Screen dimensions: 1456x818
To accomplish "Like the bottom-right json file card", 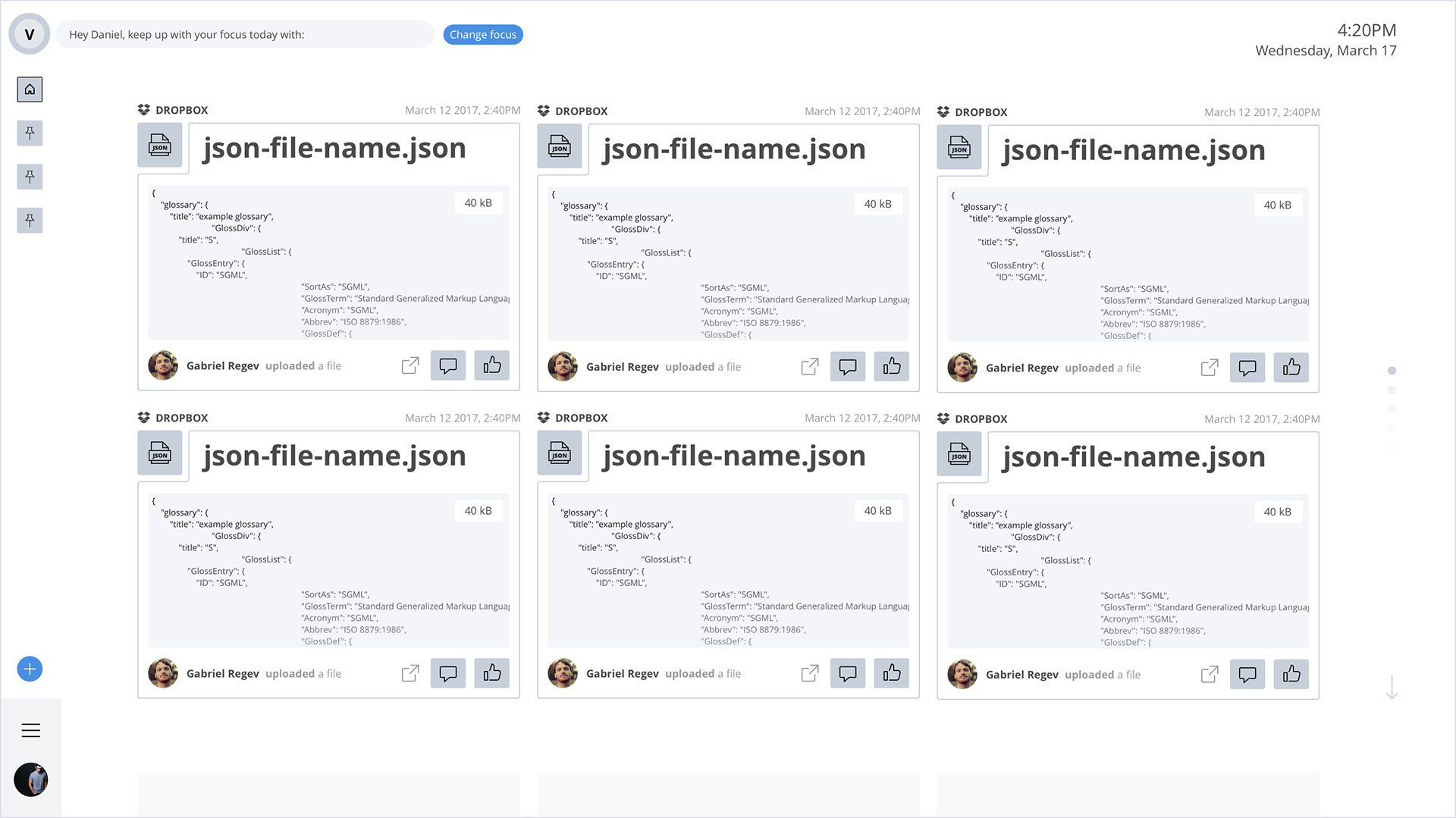I will tap(1291, 674).
